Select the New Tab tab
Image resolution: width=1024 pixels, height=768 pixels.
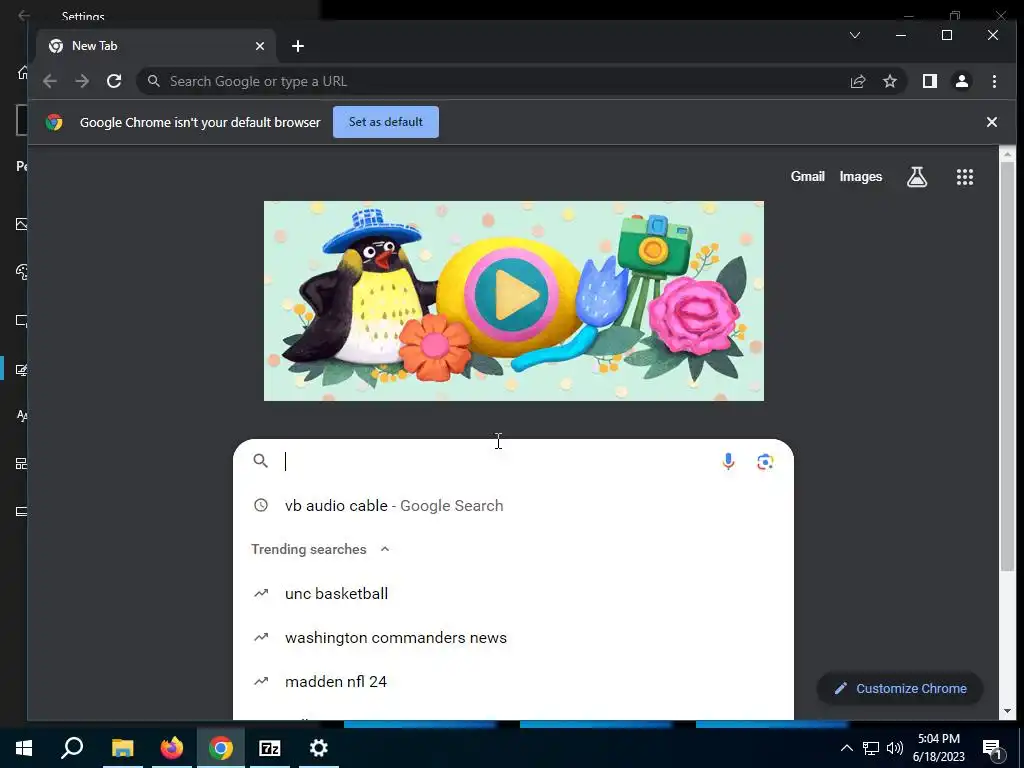[x=155, y=46]
